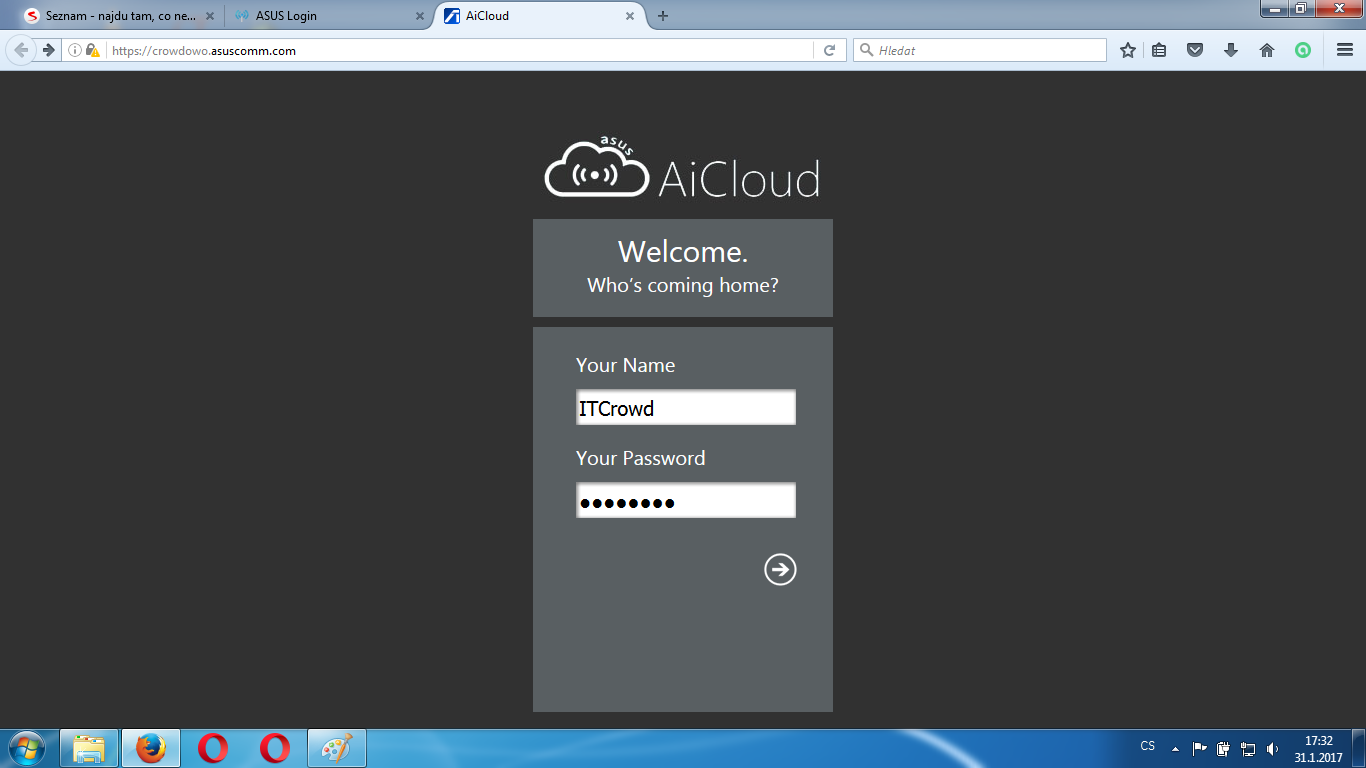Click the padlock warning icon in address bar
Image resolution: width=1366 pixels, height=768 pixels.
(x=92, y=50)
